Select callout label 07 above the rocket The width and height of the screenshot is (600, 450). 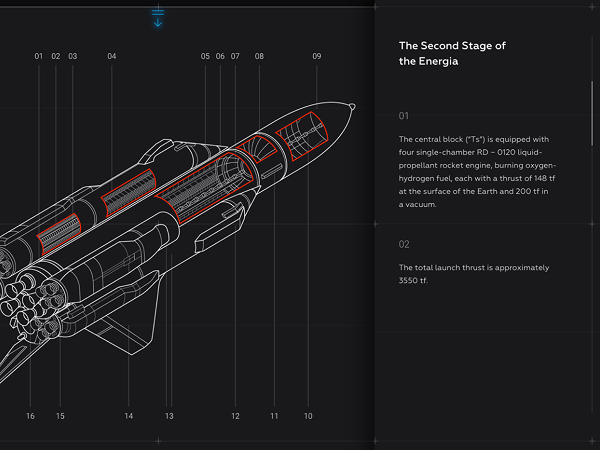[235, 57]
